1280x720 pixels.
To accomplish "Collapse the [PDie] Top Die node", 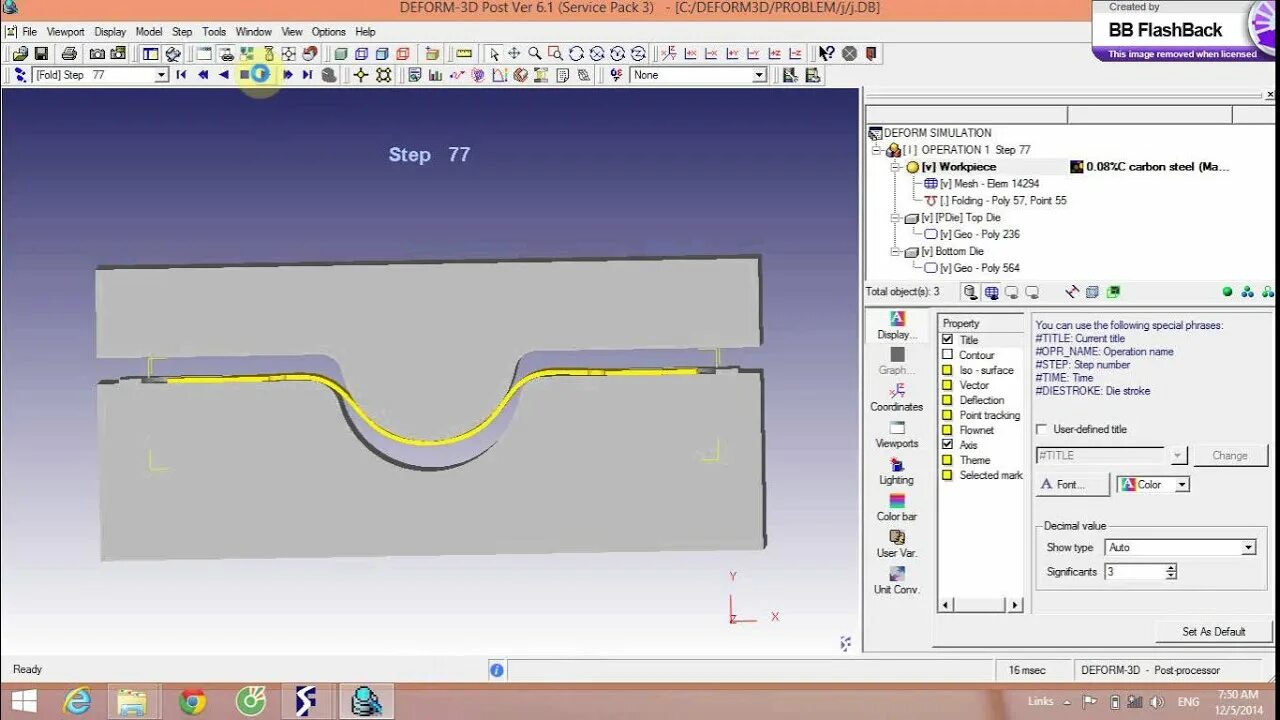I will (x=897, y=218).
